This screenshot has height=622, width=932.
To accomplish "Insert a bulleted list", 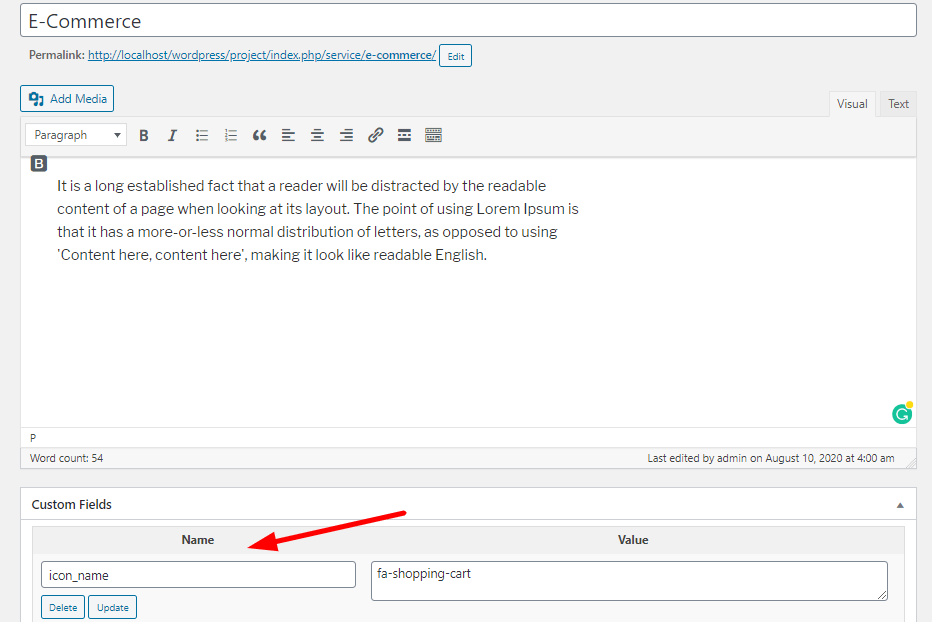I will point(201,136).
